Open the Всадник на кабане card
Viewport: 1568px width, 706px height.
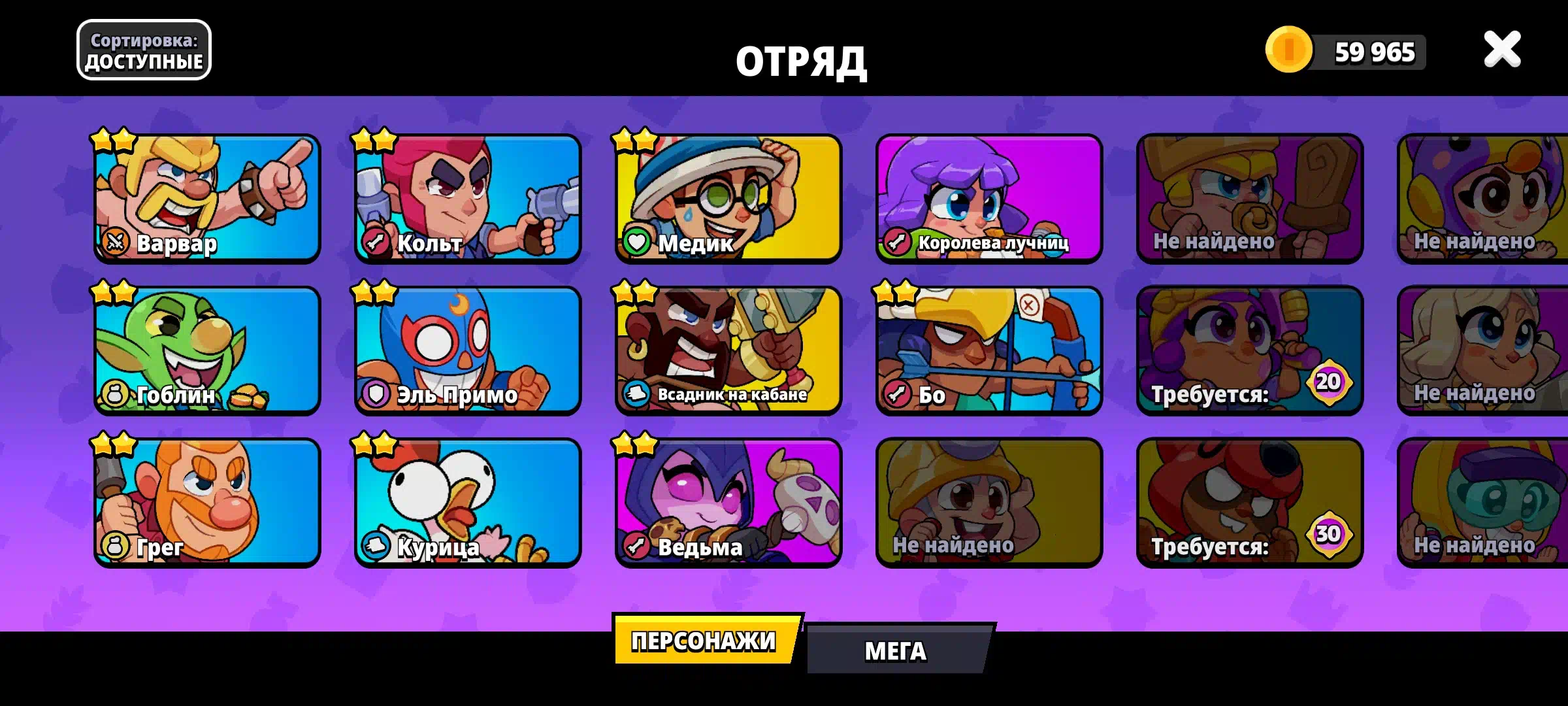(x=728, y=350)
